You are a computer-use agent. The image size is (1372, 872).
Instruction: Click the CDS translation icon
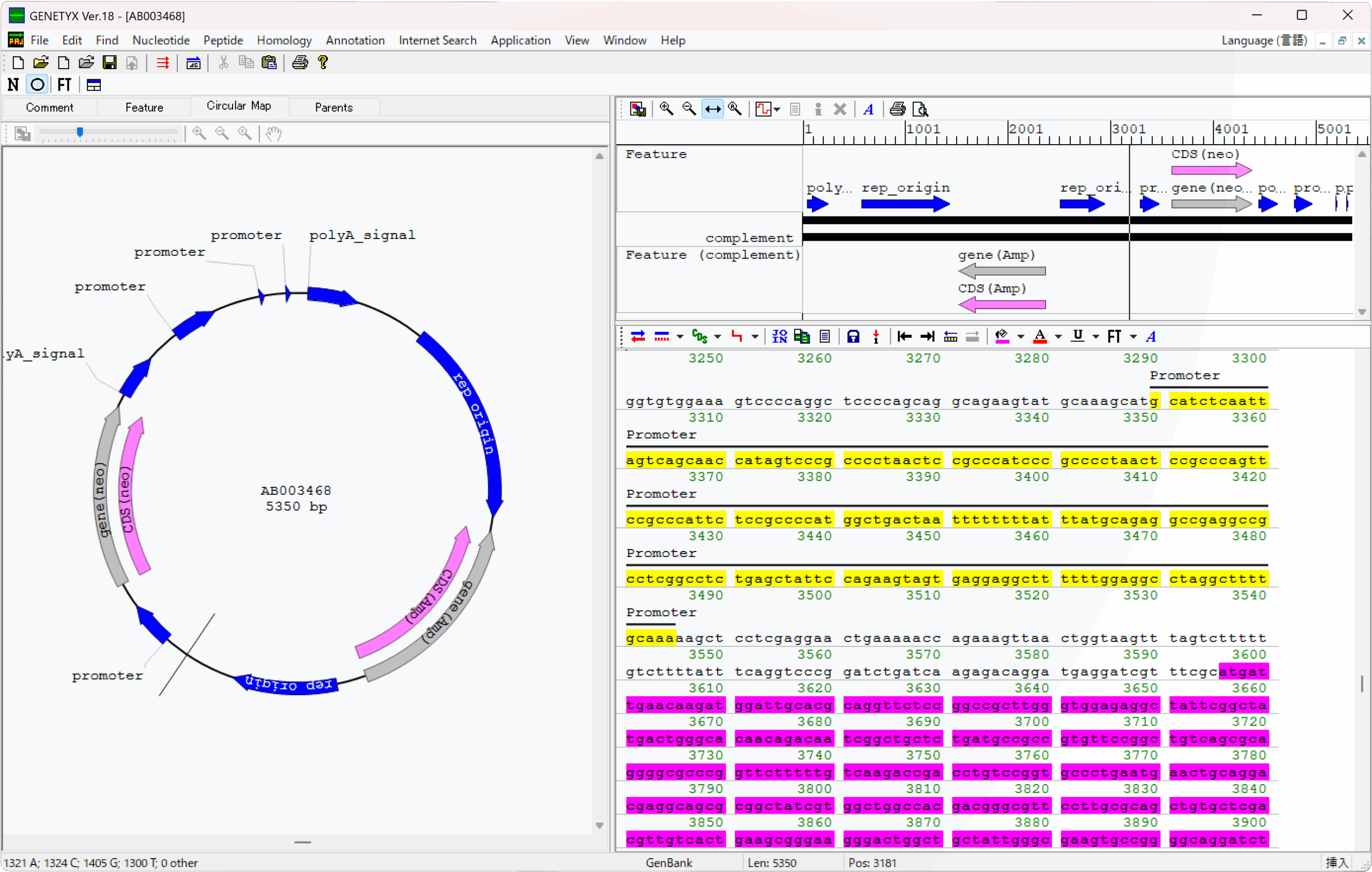(699, 337)
